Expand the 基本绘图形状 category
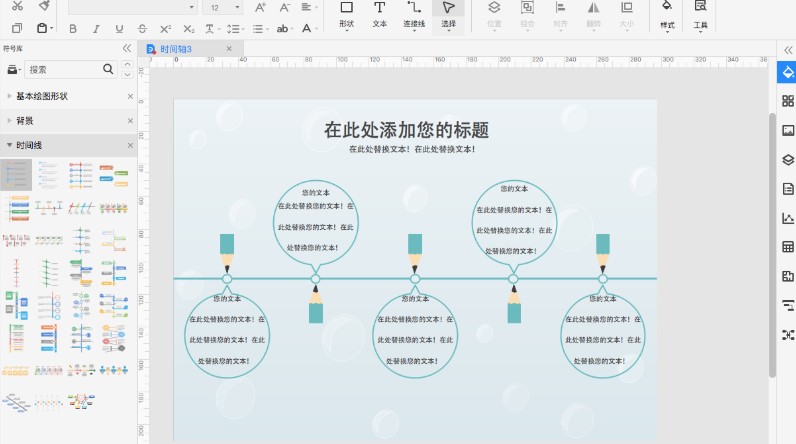The height and width of the screenshot is (444, 796). [x=42, y=96]
